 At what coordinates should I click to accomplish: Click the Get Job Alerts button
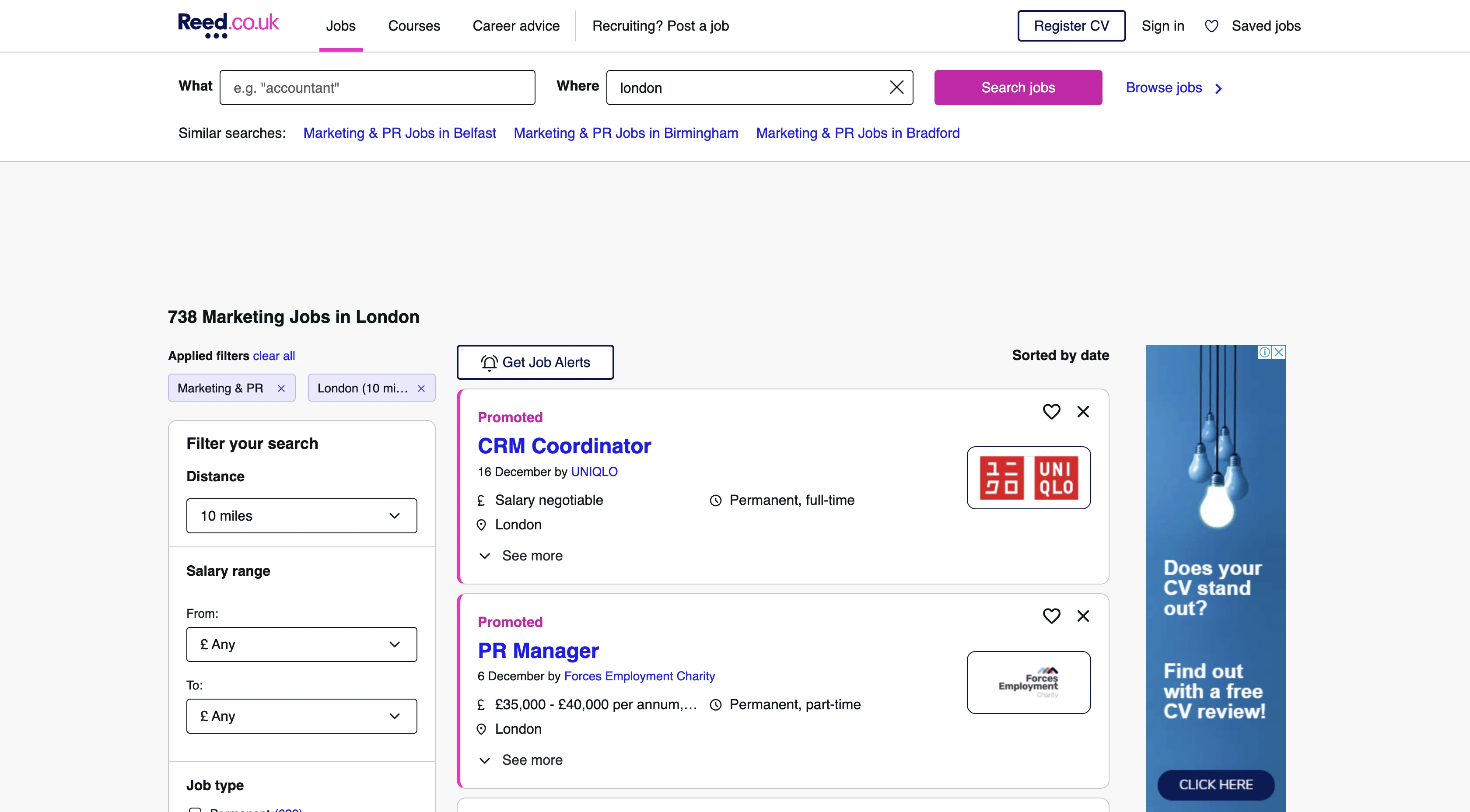535,362
